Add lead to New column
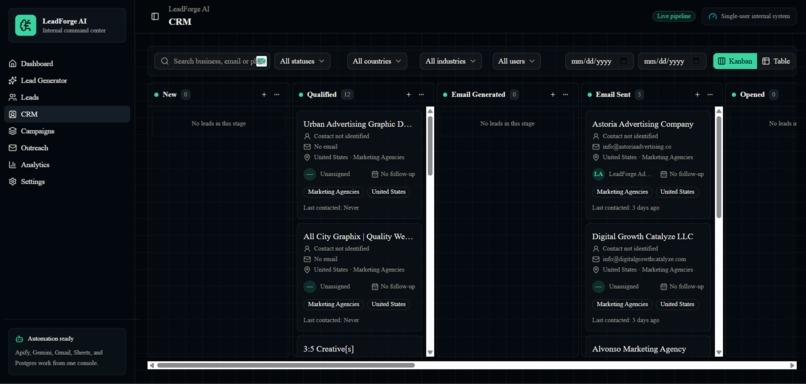The image size is (806, 384). click(264, 95)
